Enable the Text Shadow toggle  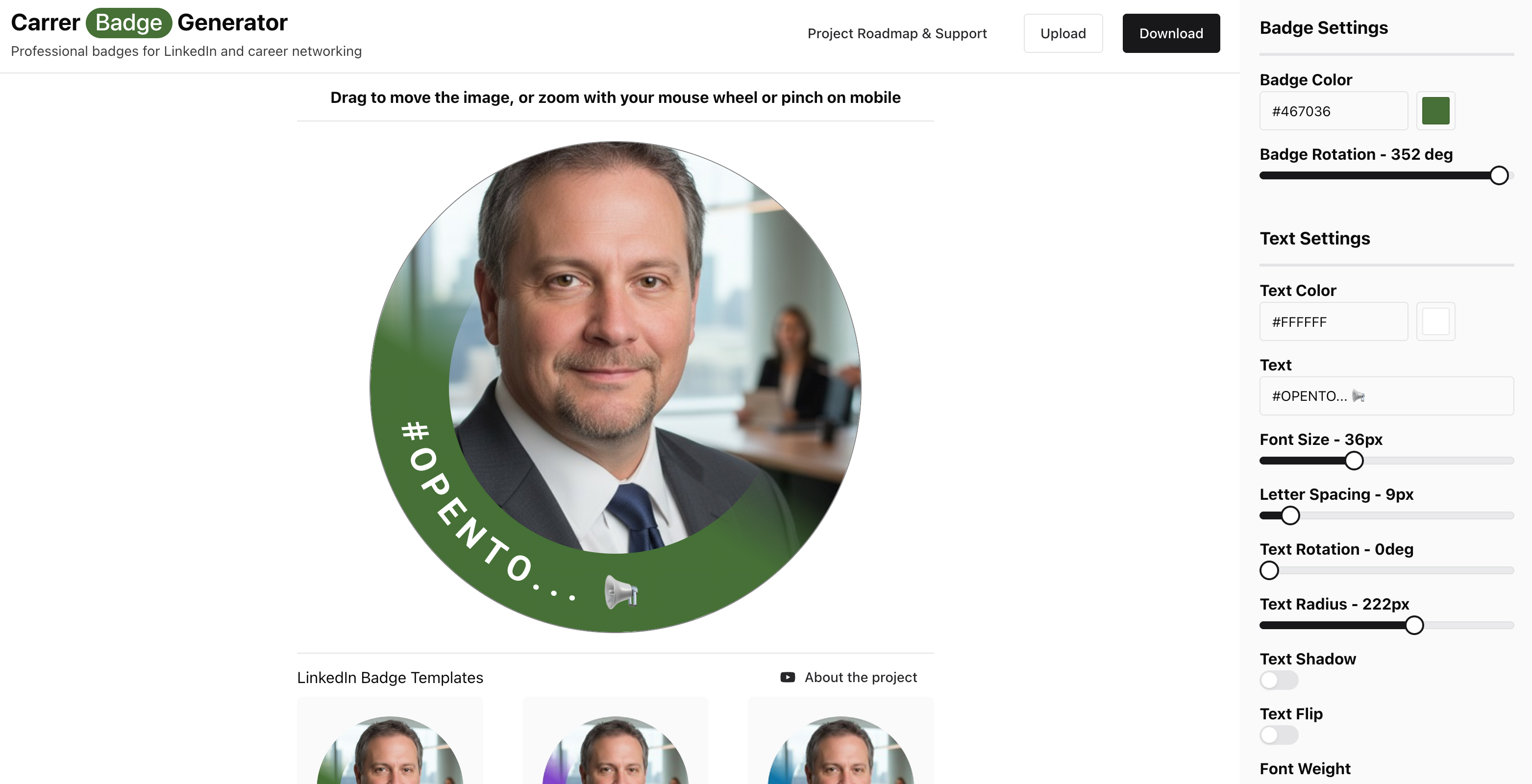click(1278, 680)
